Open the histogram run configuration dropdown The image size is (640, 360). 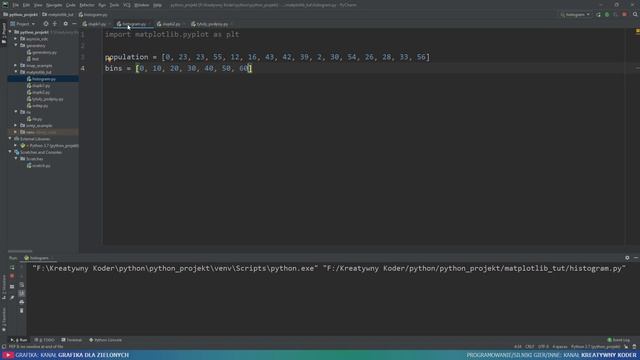[576, 15]
